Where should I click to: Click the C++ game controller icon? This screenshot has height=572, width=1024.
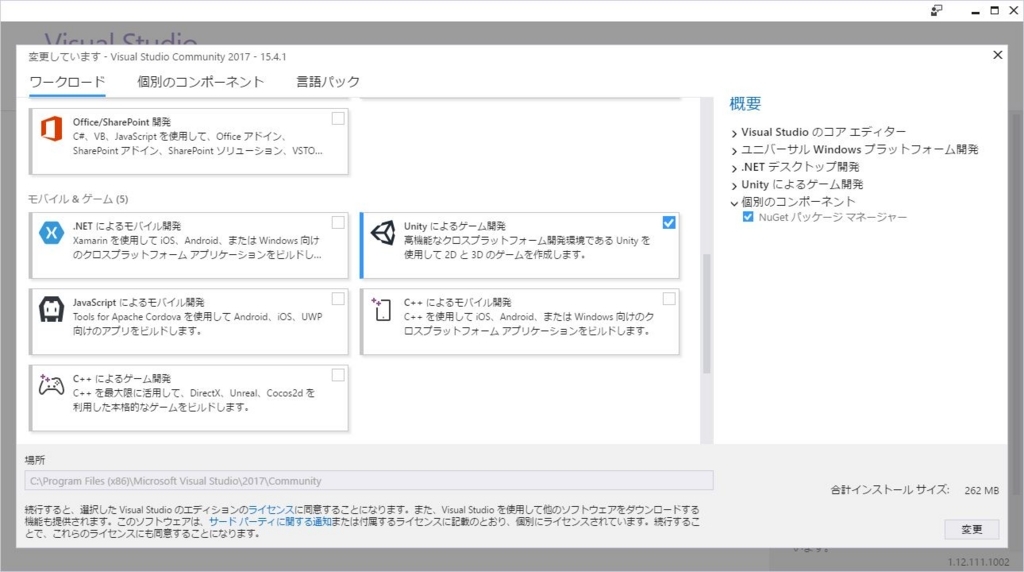(51, 385)
